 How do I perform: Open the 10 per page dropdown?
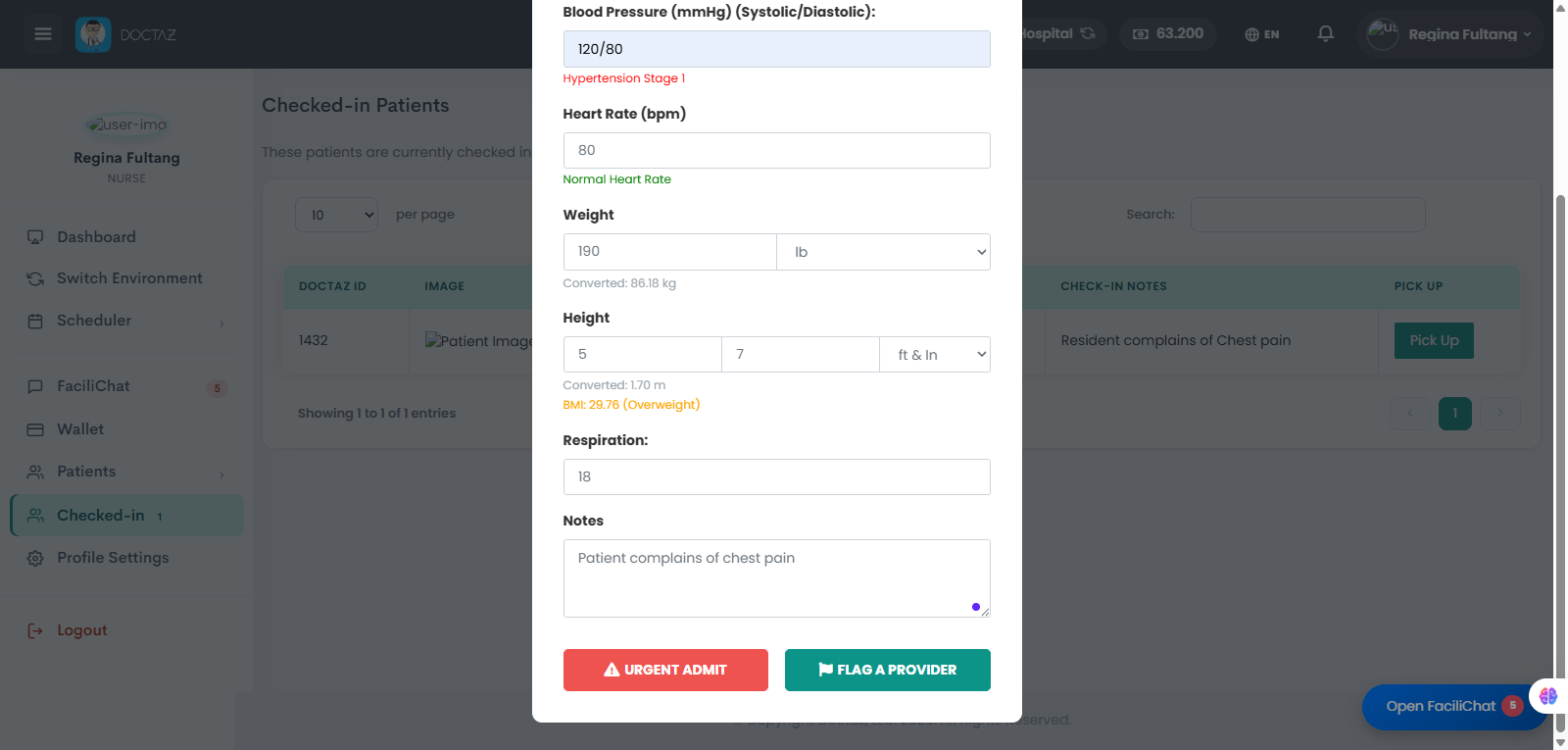click(336, 215)
